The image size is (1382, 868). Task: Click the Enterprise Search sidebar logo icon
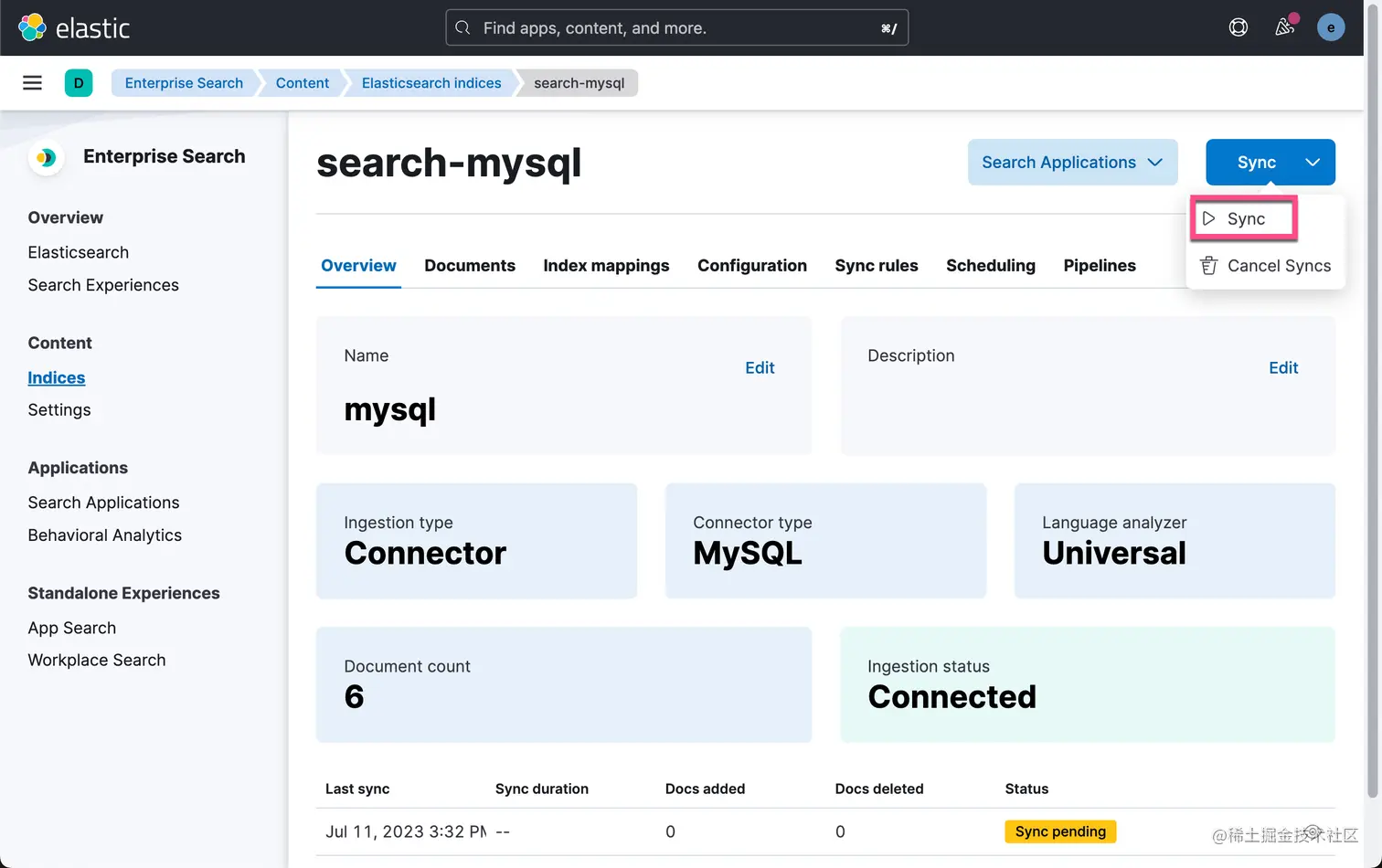46,157
